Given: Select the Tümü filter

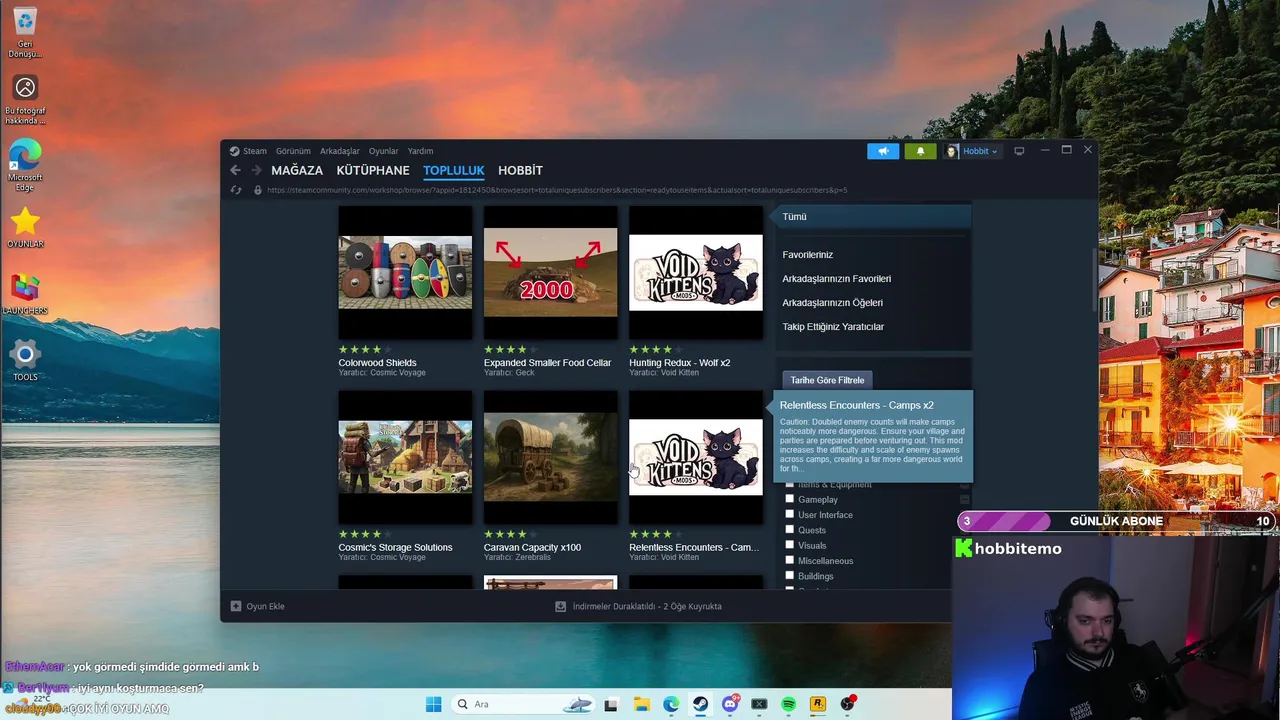Looking at the screenshot, I should pos(874,216).
